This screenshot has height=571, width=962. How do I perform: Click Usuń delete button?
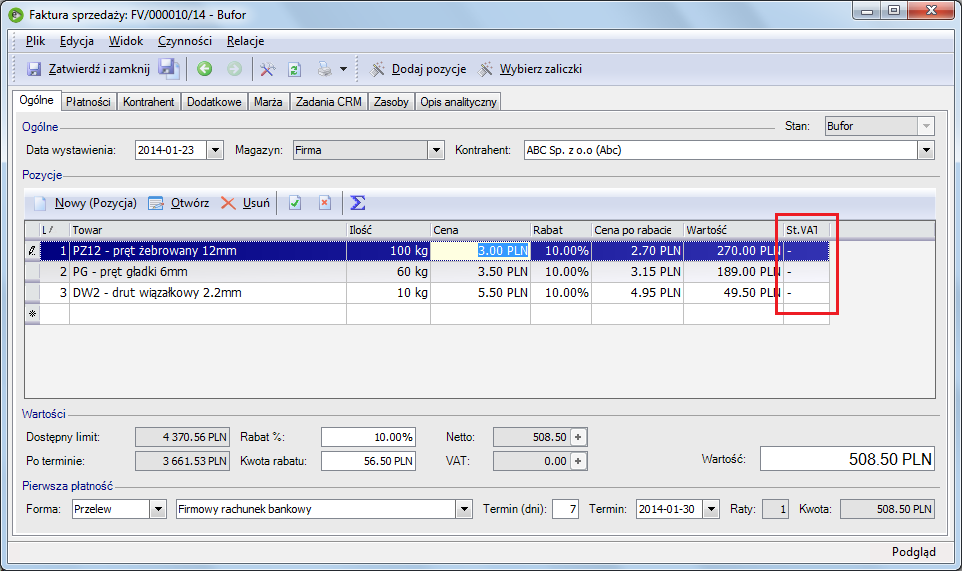click(245, 203)
